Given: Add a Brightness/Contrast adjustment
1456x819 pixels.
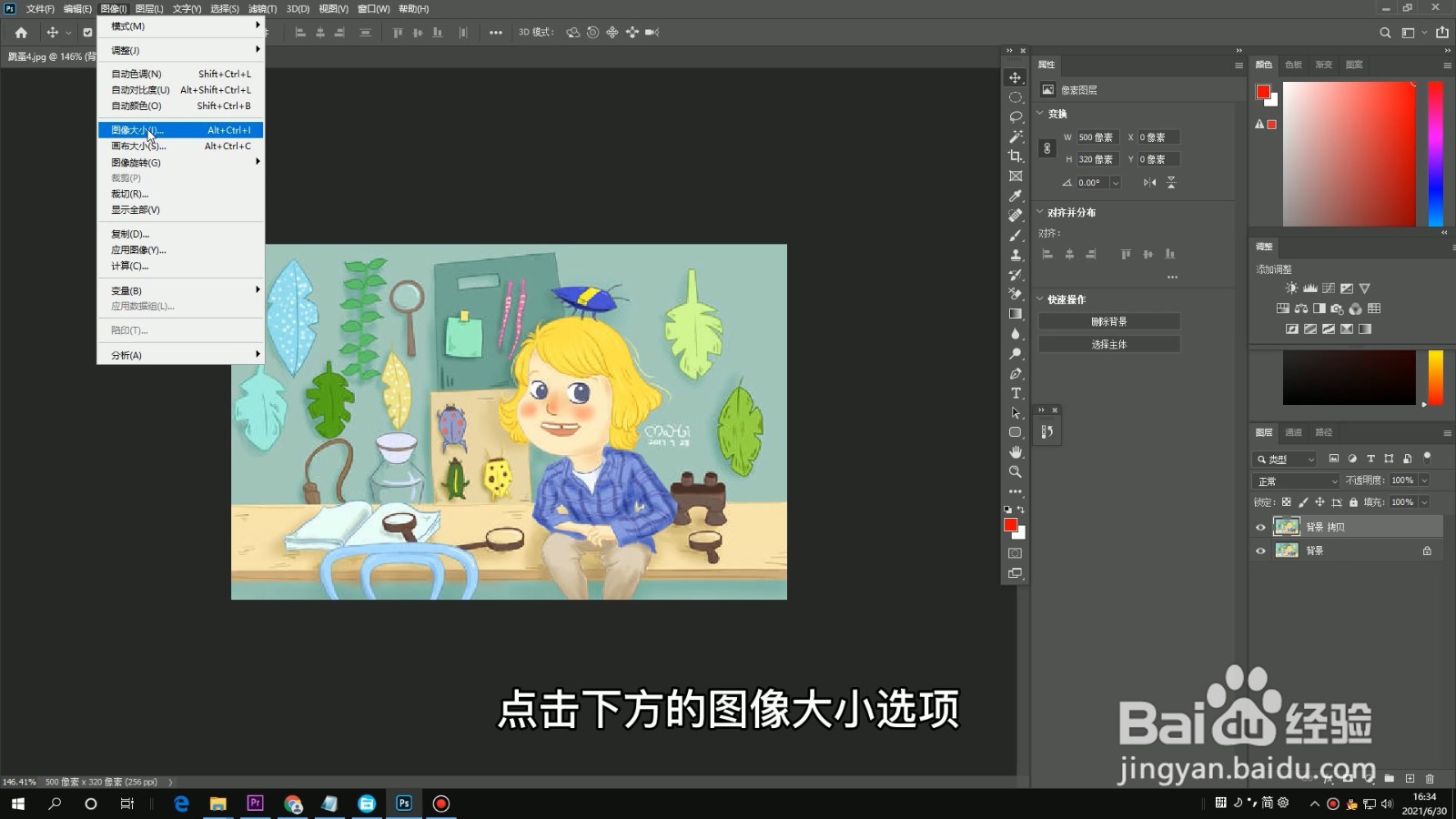Looking at the screenshot, I should [x=1291, y=288].
